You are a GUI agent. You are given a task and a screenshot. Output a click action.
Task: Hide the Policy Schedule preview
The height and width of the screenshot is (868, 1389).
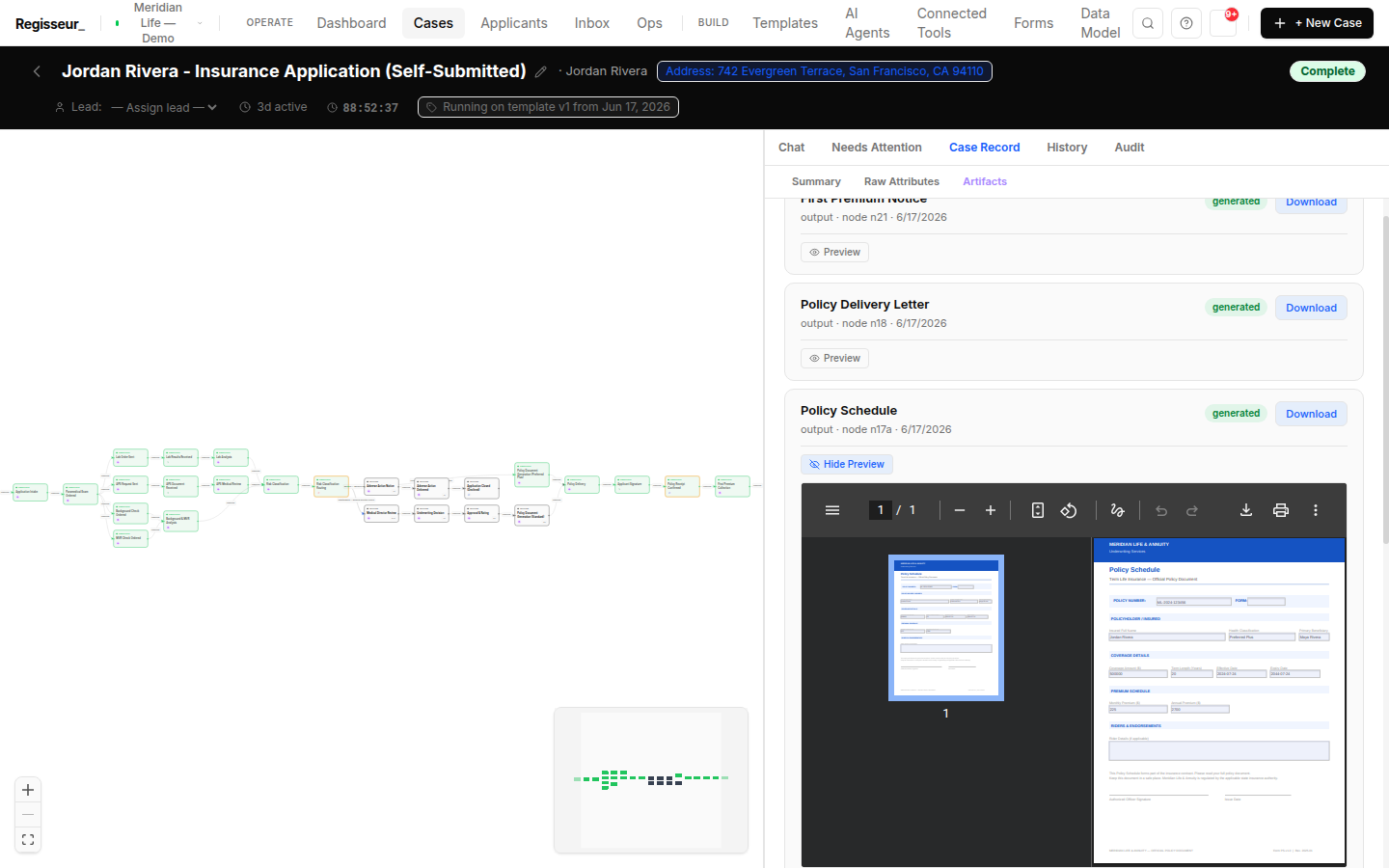point(847,464)
